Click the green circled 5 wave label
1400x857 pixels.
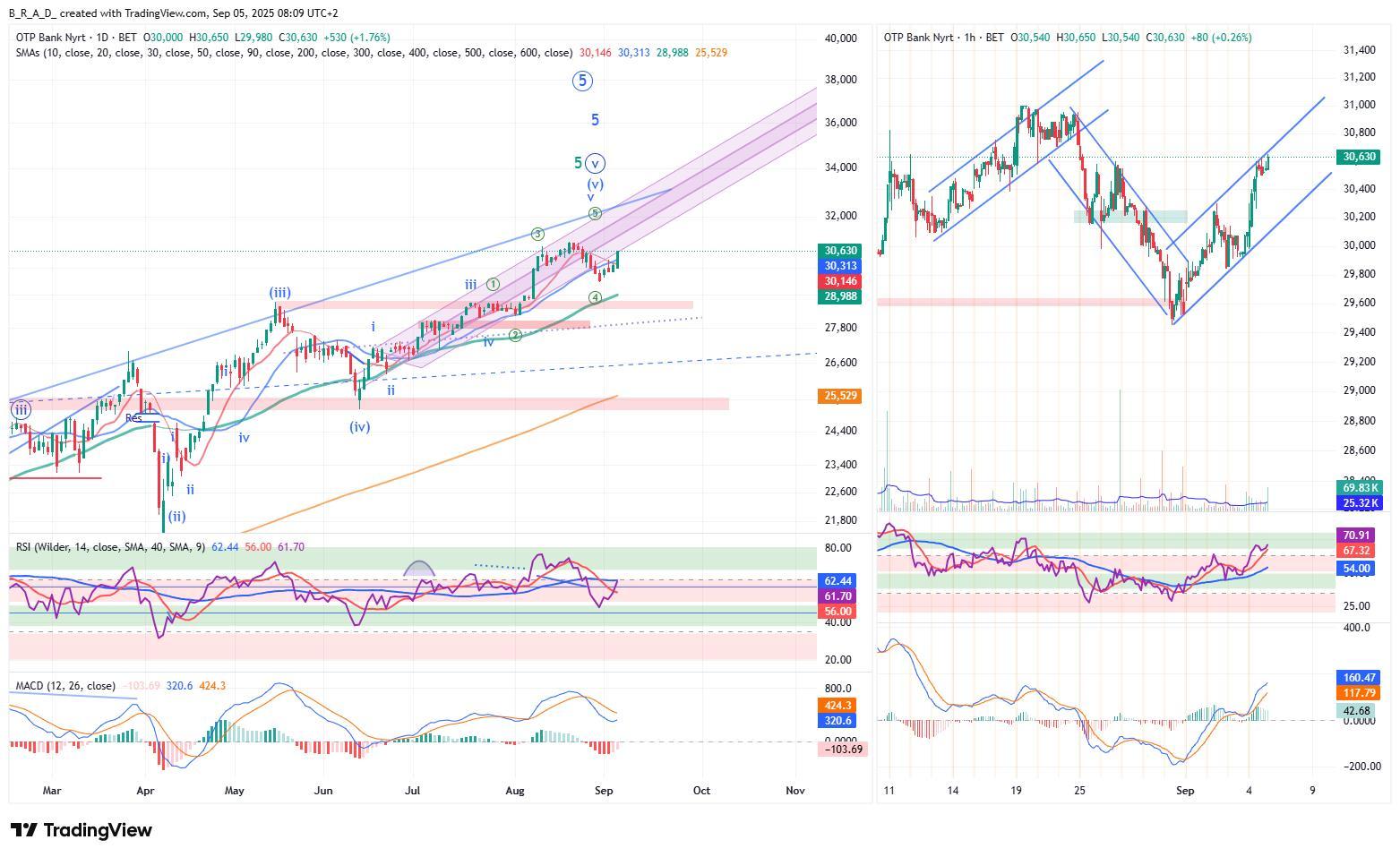pos(595,213)
